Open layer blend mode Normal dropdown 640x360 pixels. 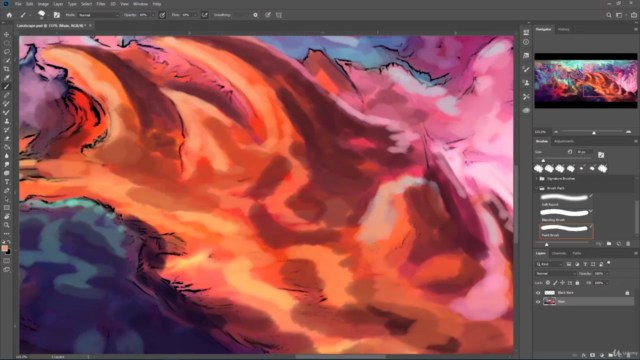tap(556, 273)
